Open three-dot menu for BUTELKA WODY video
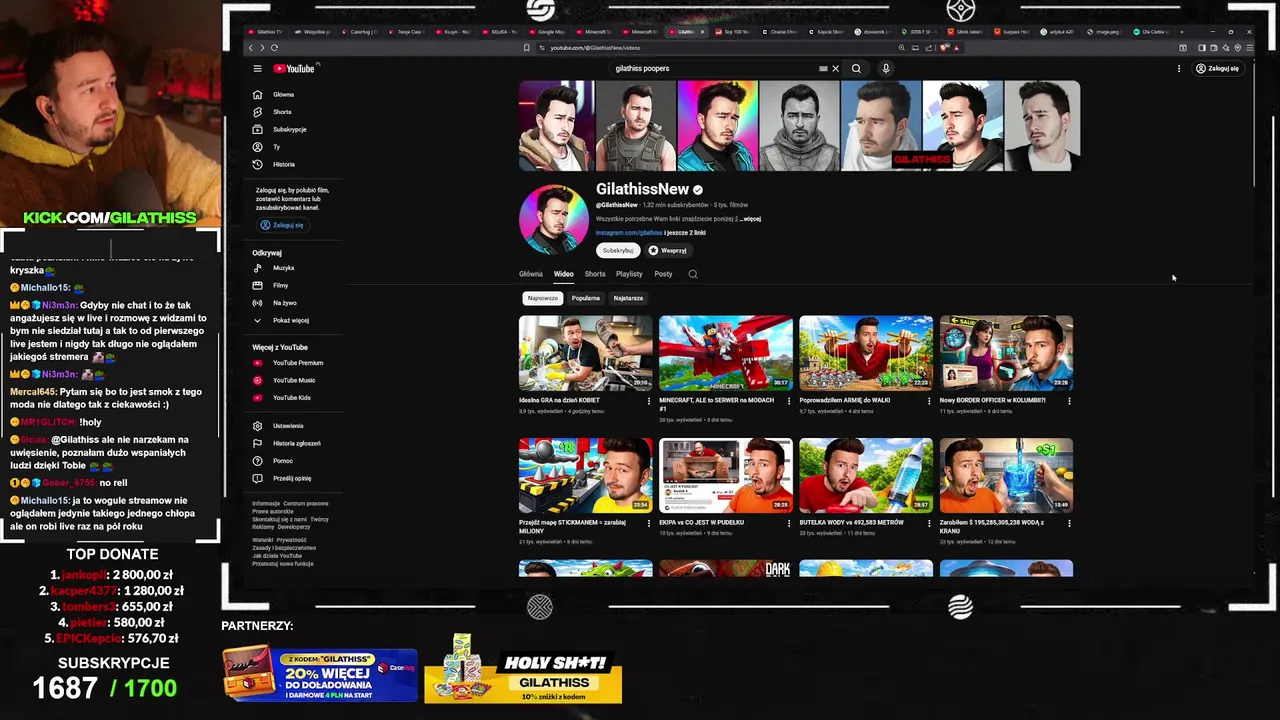The image size is (1280, 720). pos(929,523)
